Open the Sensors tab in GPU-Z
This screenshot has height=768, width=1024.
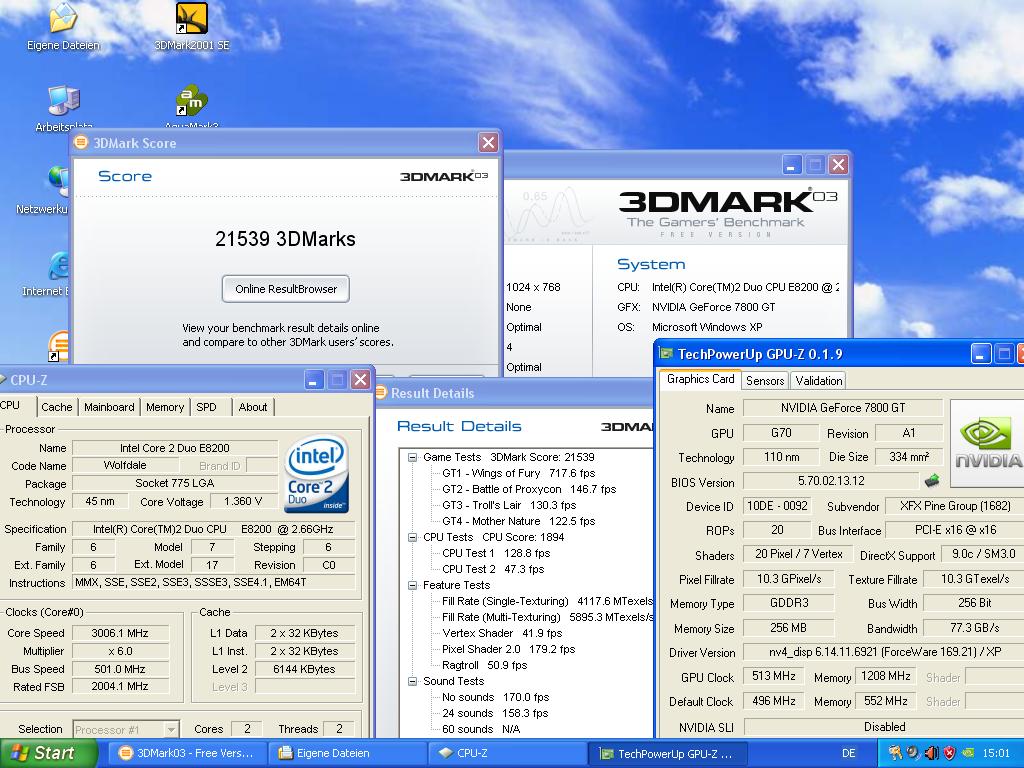point(765,380)
